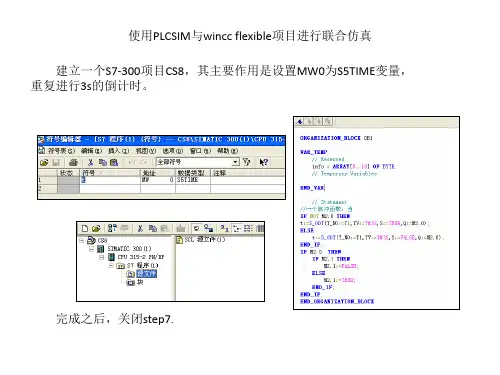This screenshot has width=500, height=375.
Task: Click fourth icon in SCL editor toolbar
Action: pos(328,121)
